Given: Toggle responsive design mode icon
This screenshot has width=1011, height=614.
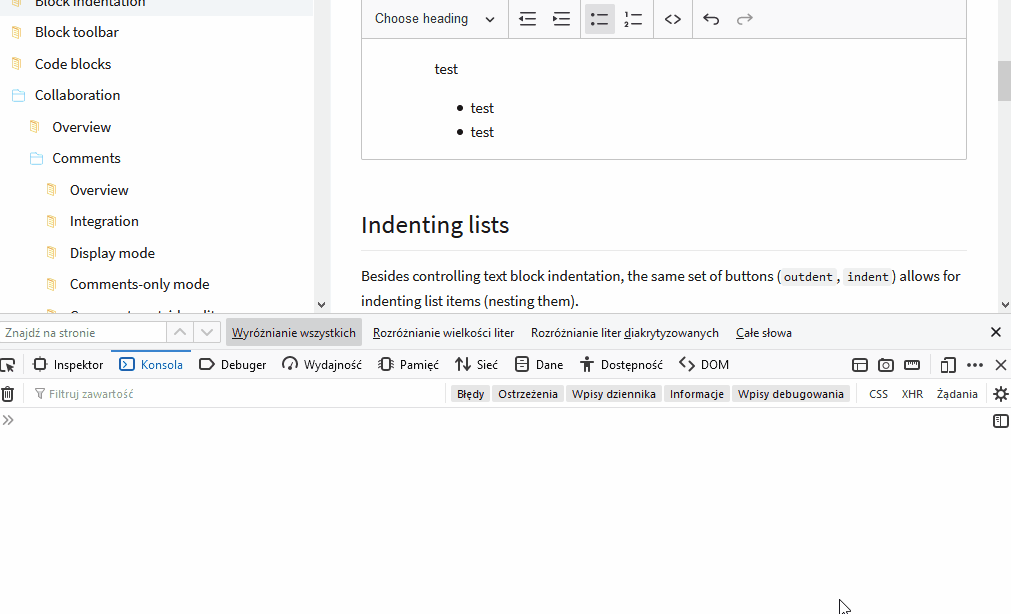Looking at the screenshot, I should [948, 365].
